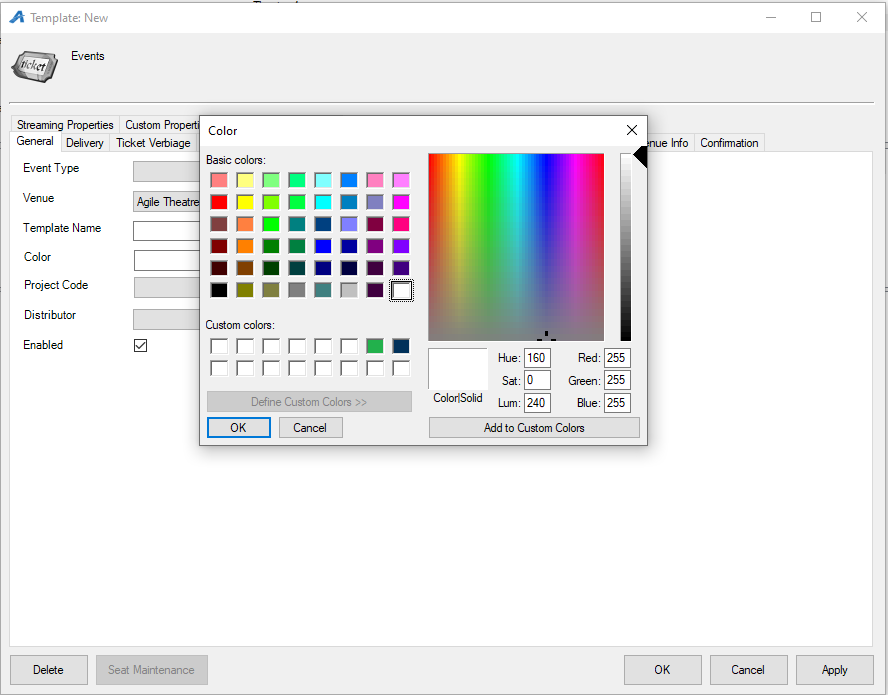Screen dimensions: 888x695
Task: Click the Delete button
Action: (x=49, y=670)
